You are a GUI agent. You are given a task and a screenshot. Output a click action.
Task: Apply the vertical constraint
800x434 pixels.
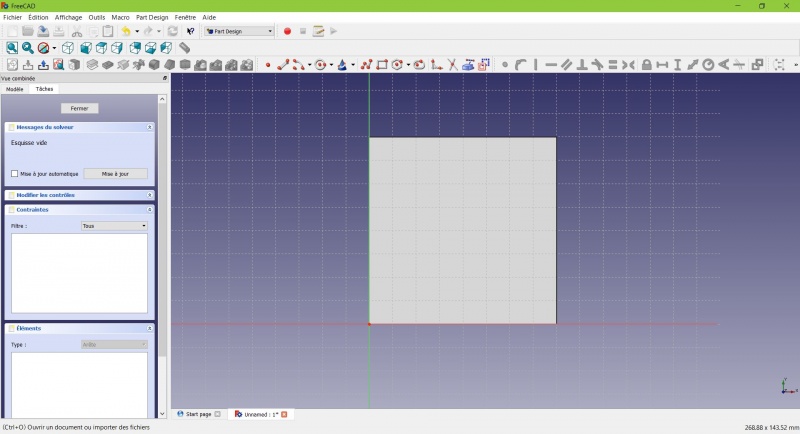click(x=536, y=65)
